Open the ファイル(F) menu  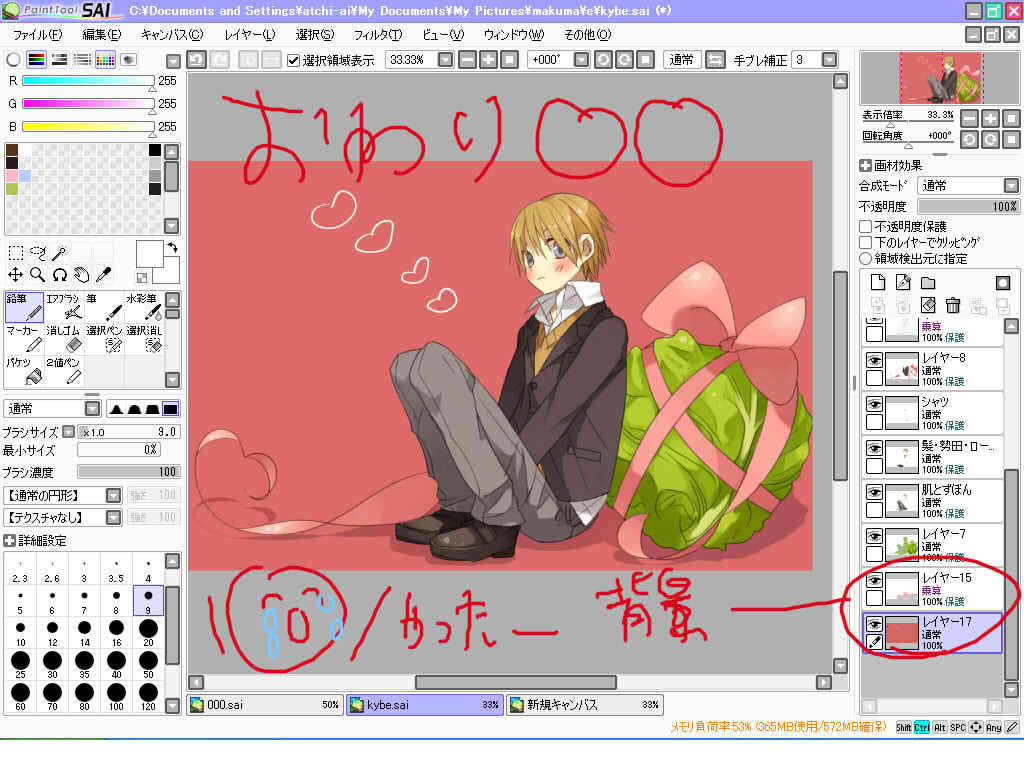[37, 35]
